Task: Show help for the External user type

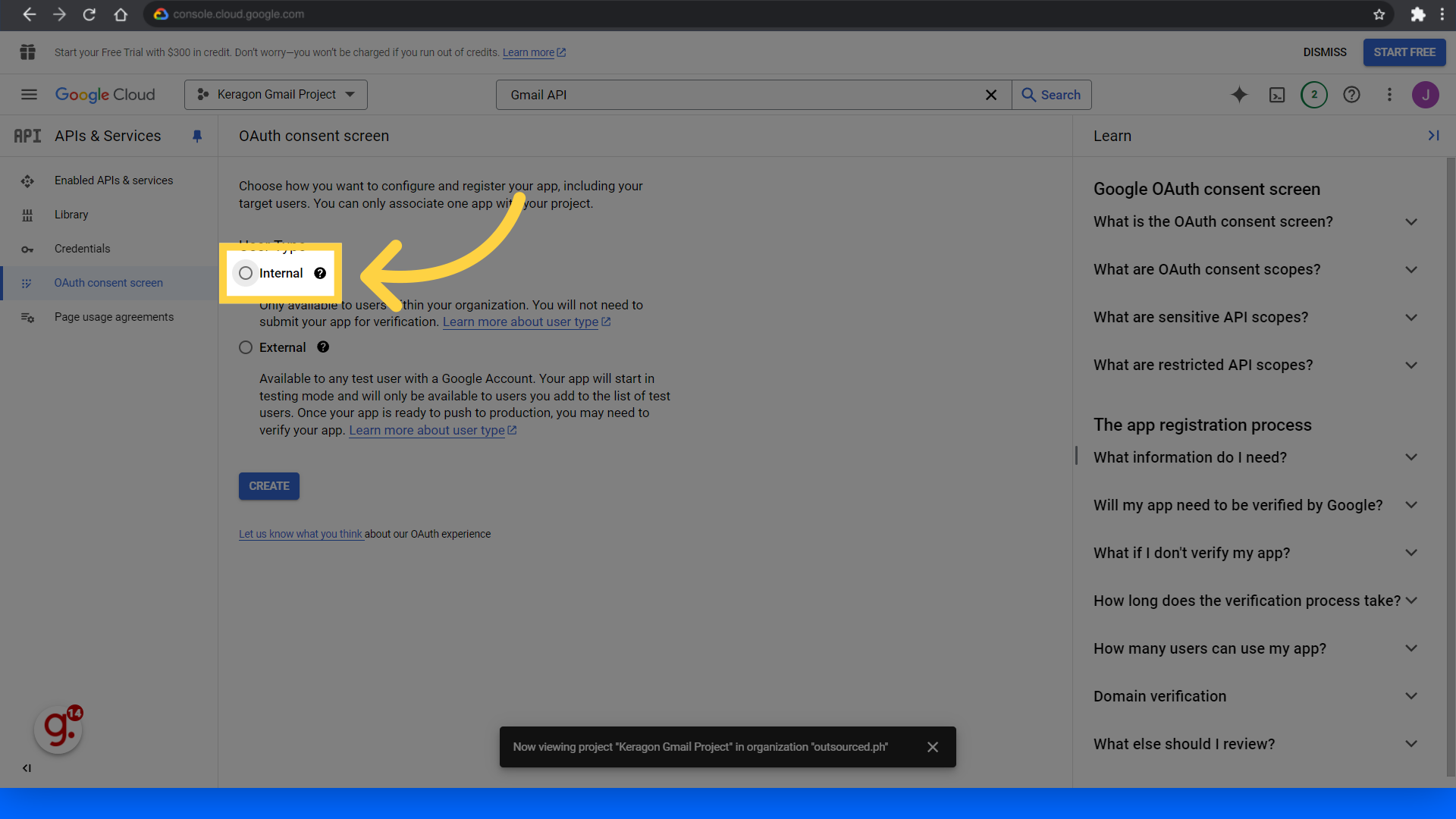Action: click(x=323, y=347)
